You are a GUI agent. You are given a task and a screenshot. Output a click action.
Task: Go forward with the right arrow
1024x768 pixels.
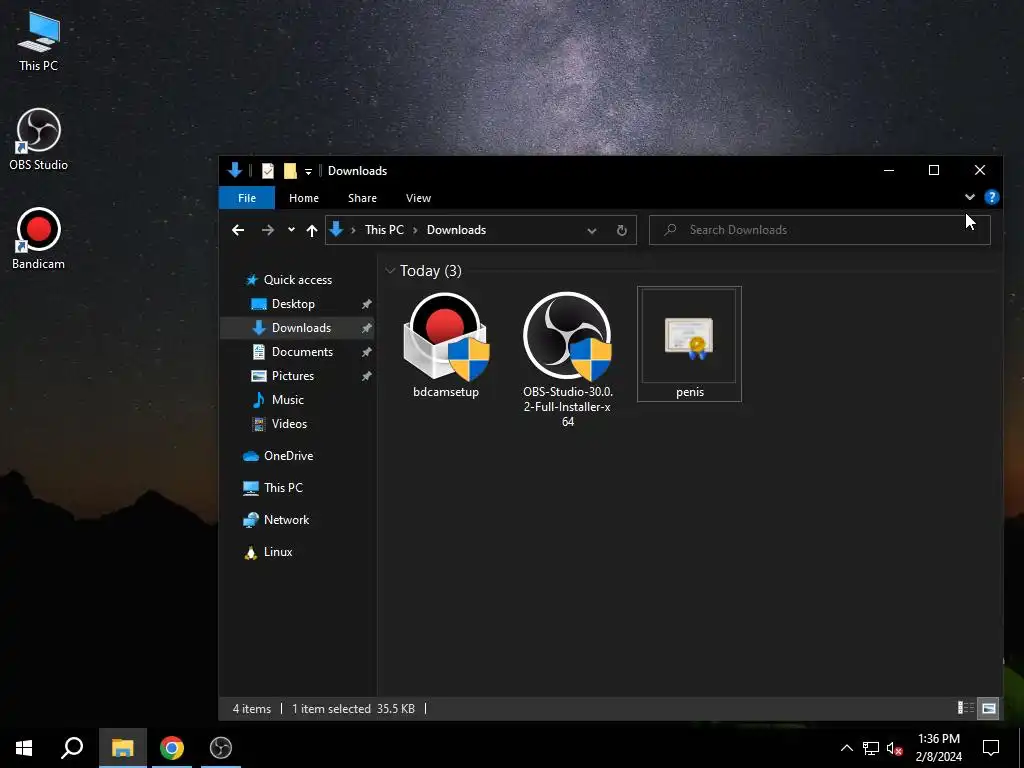point(268,230)
